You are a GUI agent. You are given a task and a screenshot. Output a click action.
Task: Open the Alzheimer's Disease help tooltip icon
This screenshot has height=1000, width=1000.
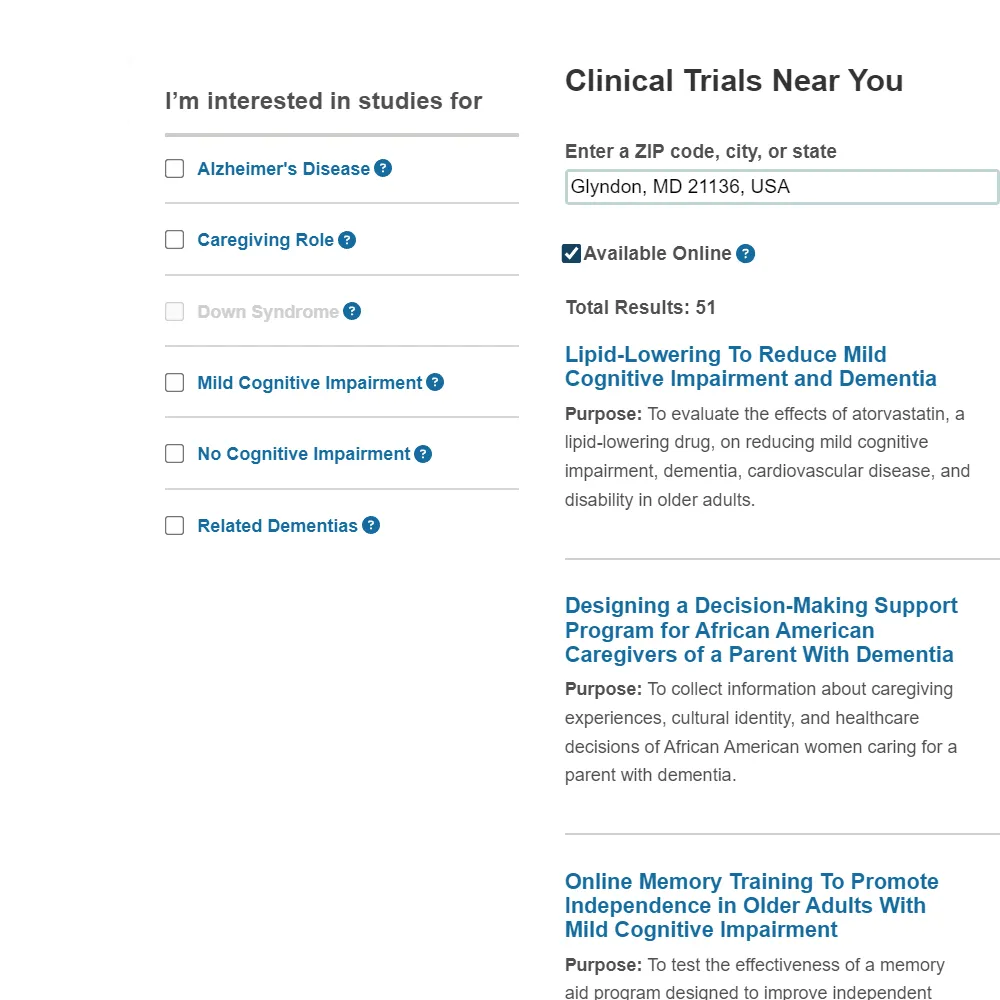point(383,169)
